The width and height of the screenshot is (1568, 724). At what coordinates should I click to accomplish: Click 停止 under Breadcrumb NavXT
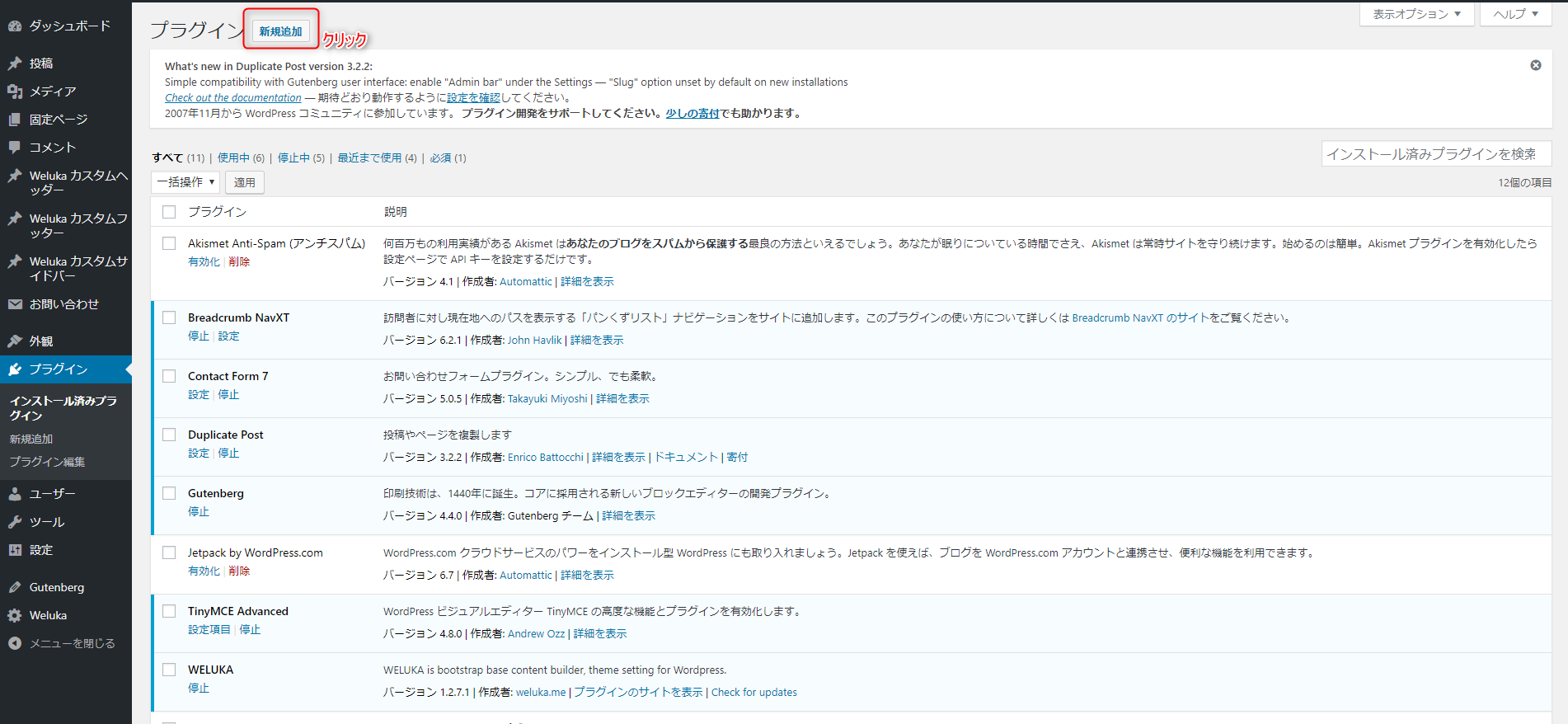(x=199, y=336)
